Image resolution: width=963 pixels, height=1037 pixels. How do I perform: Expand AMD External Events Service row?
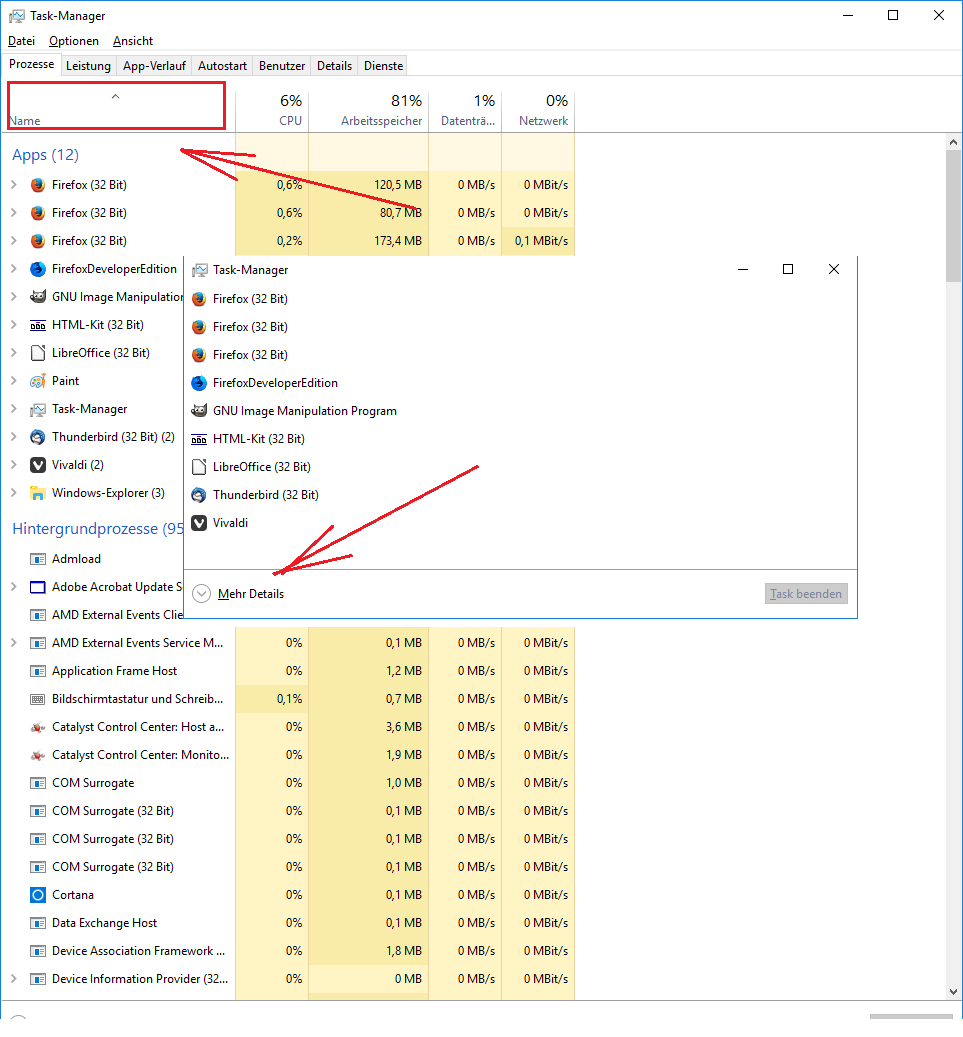pos(14,642)
